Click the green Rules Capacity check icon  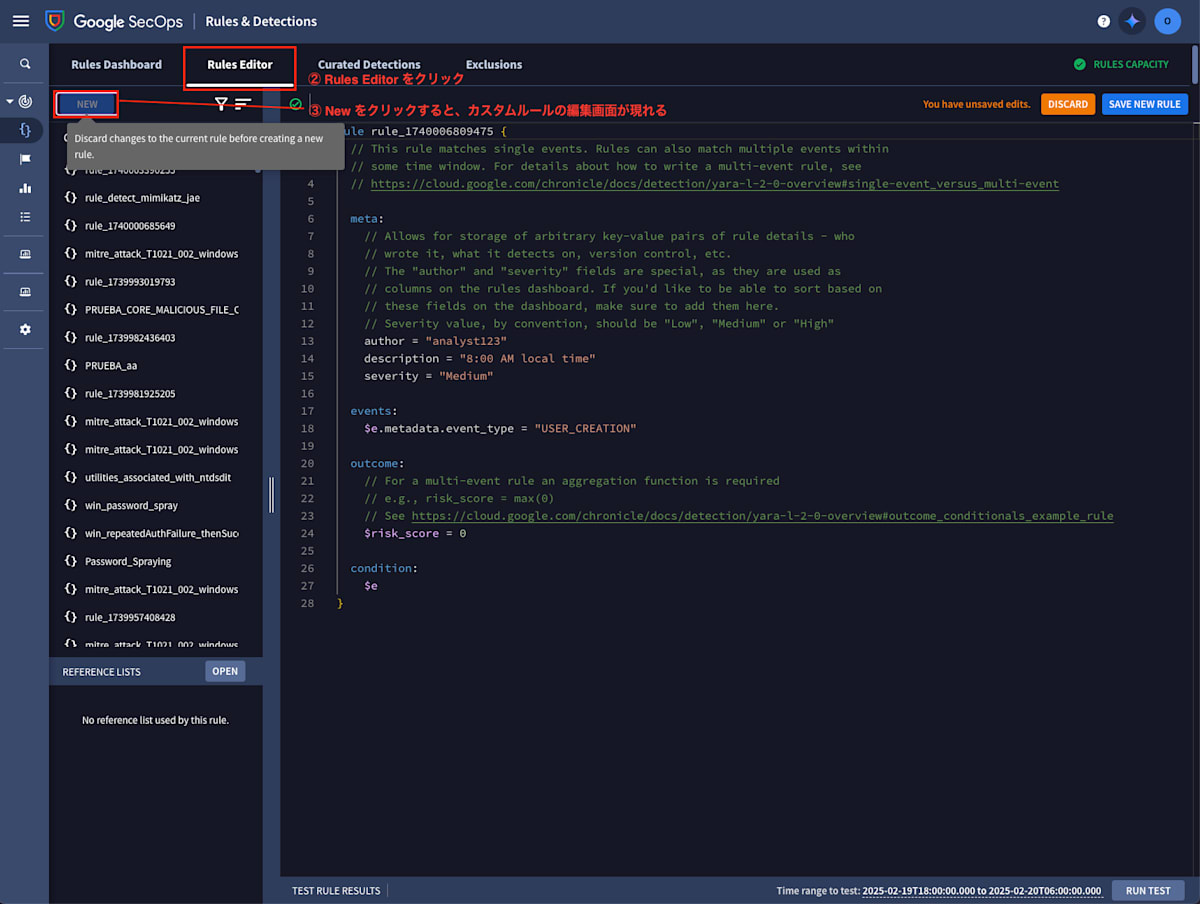tap(1079, 64)
